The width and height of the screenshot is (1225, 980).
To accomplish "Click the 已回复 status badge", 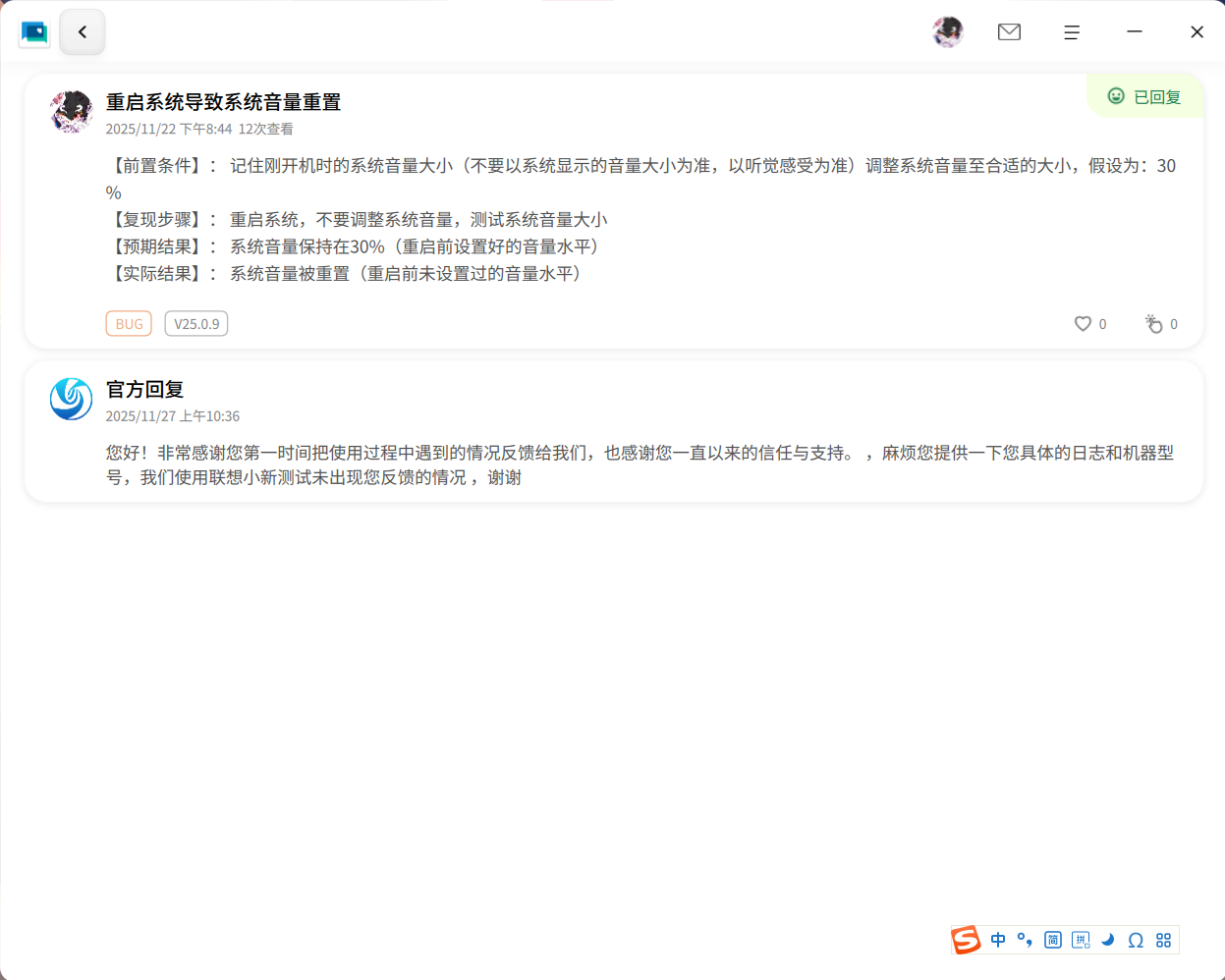I will [1145, 96].
